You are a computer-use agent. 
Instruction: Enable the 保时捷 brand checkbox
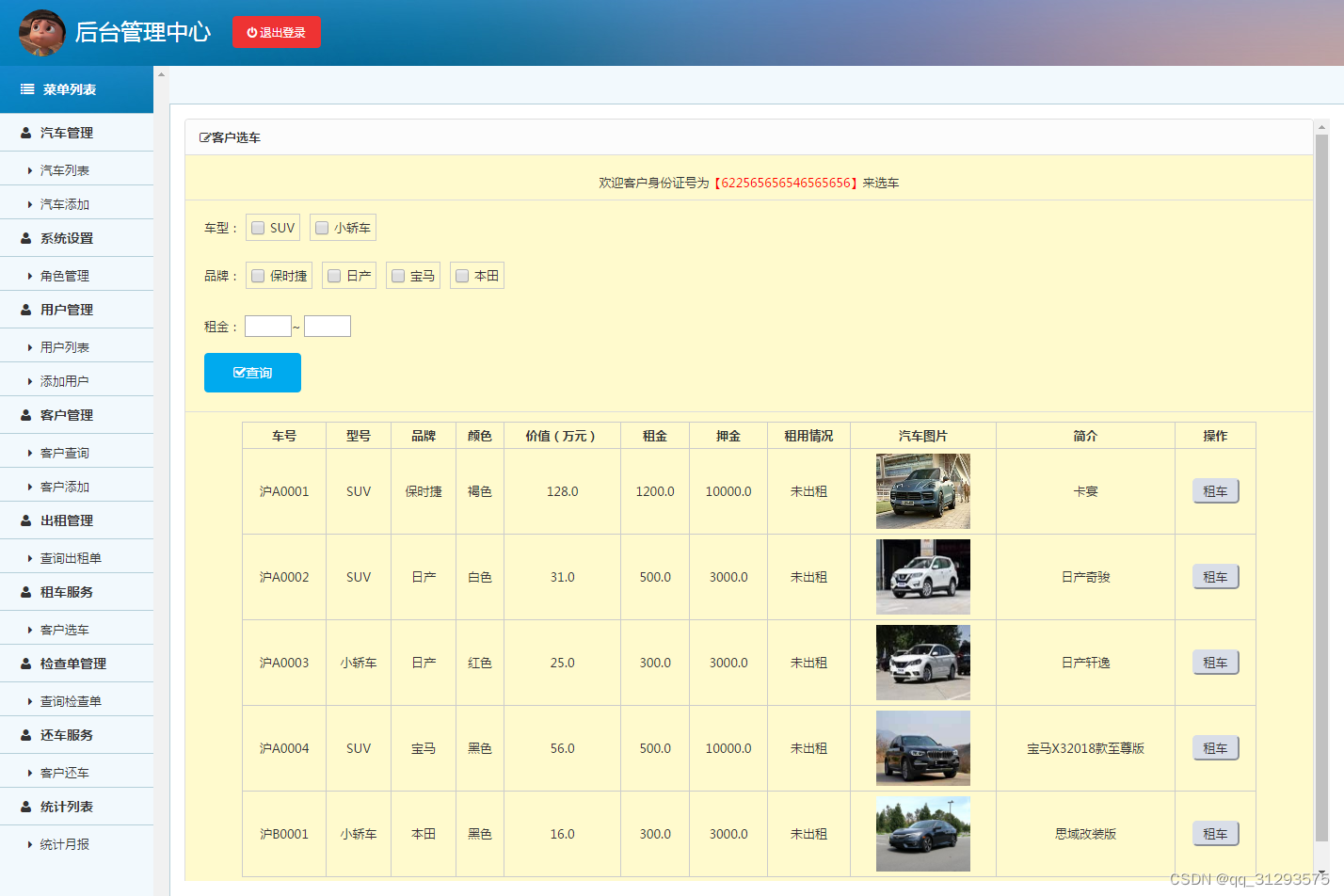point(258,276)
